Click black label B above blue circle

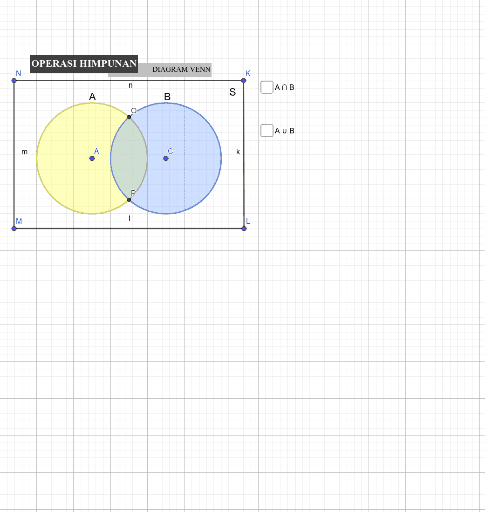point(167,97)
